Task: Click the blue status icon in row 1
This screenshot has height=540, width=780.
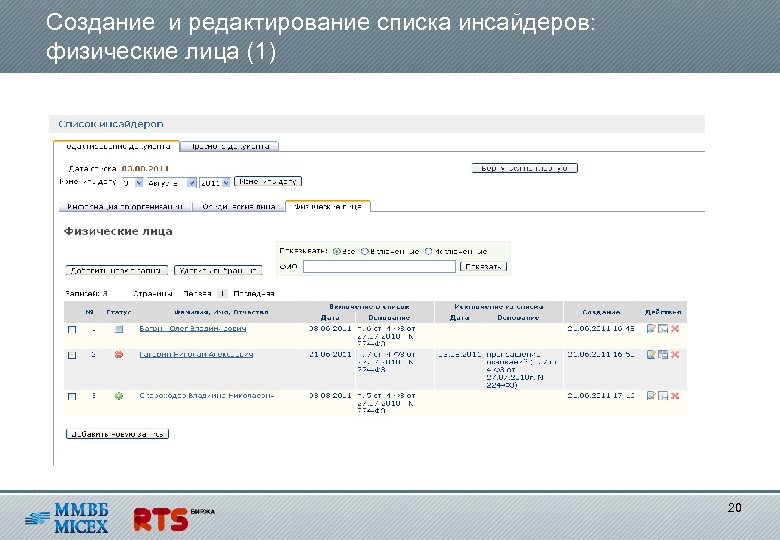Action: (x=119, y=329)
